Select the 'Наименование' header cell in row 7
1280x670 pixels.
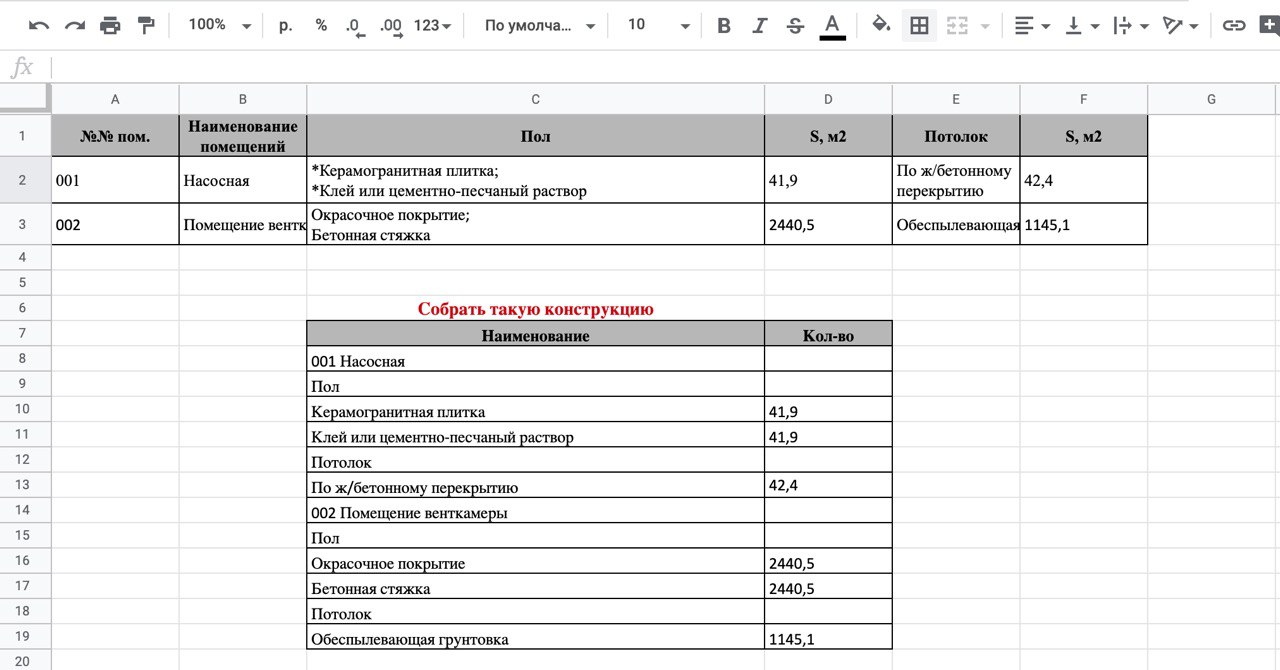[x=536, y=334]
